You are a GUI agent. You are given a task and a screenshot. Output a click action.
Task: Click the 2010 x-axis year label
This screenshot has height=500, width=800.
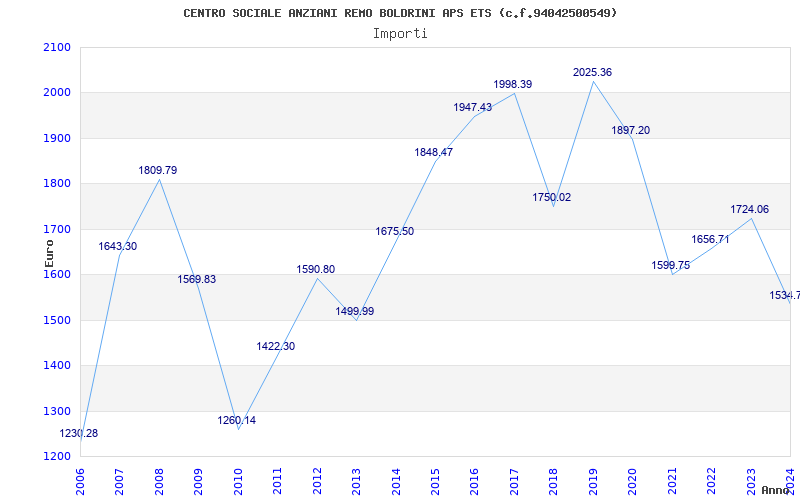pos(238,481)
